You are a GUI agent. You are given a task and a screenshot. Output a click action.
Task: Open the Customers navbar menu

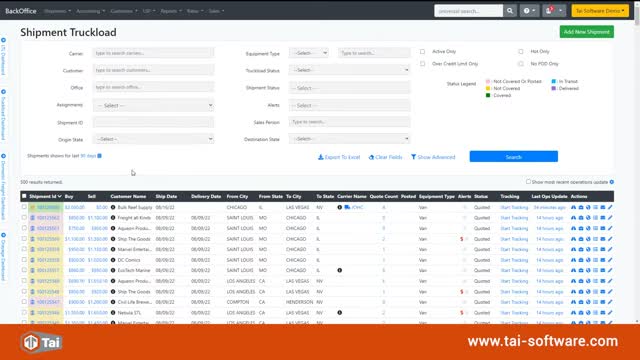click(124, 11)
